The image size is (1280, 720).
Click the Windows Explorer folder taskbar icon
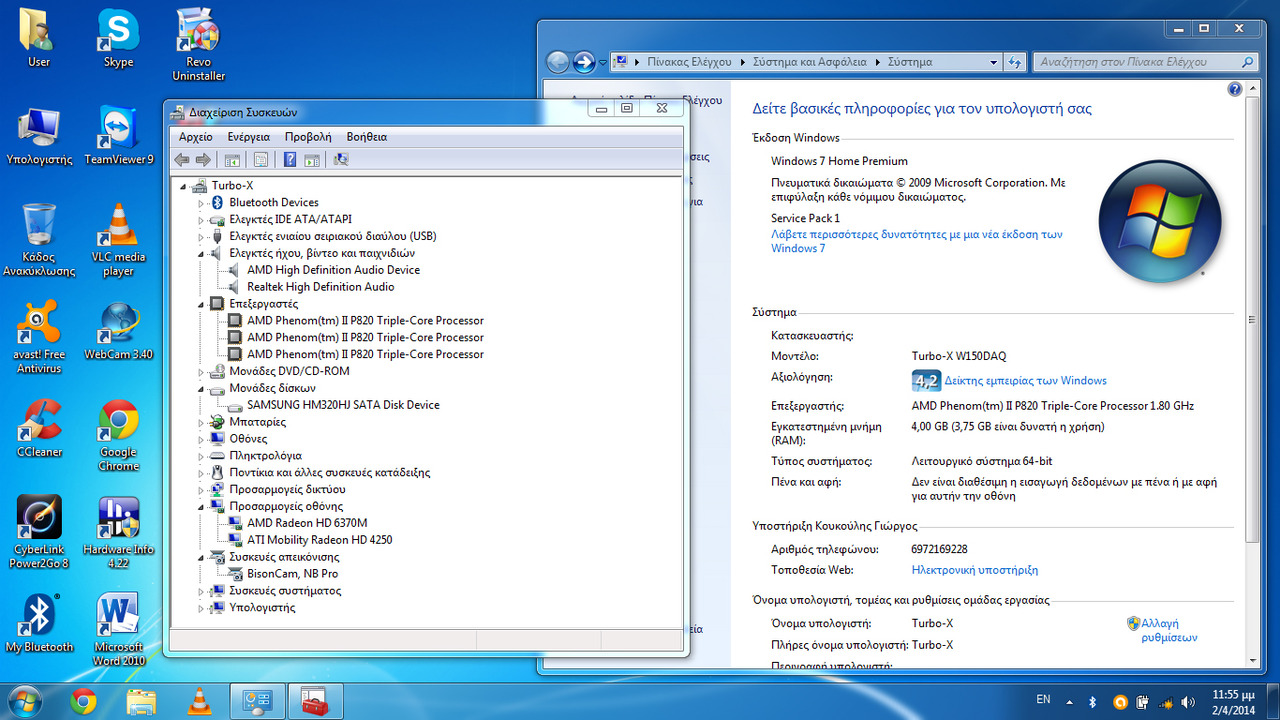[x=142, y=701]
